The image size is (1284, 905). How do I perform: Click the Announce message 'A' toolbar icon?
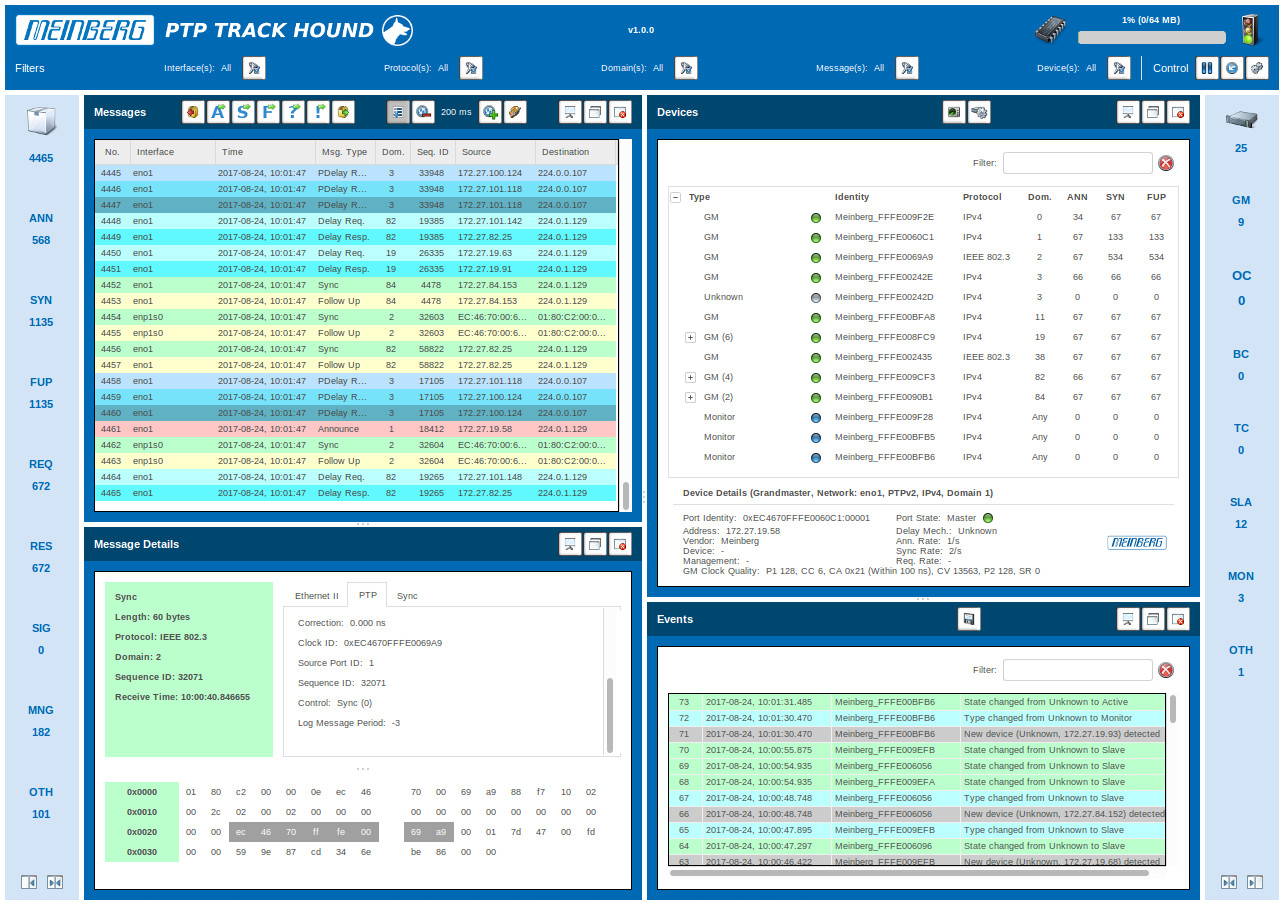218,112
